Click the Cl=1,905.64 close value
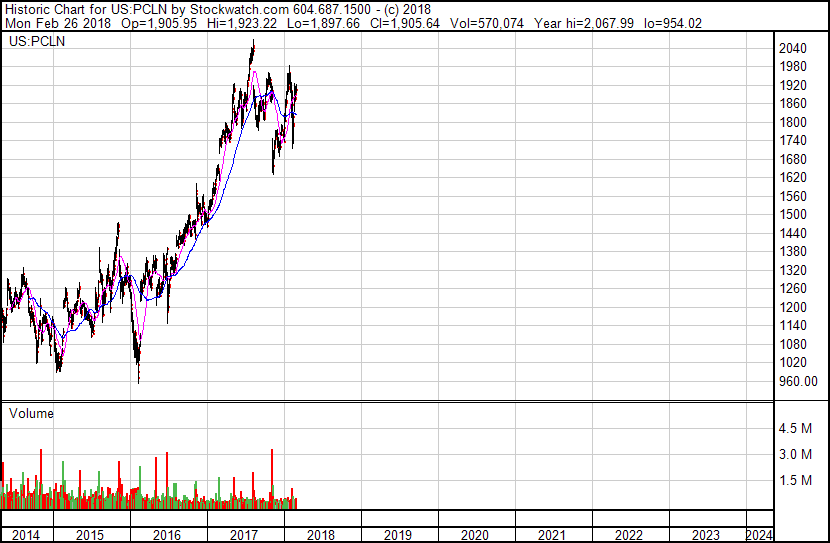830x543 pixels. tap(405, 23)
